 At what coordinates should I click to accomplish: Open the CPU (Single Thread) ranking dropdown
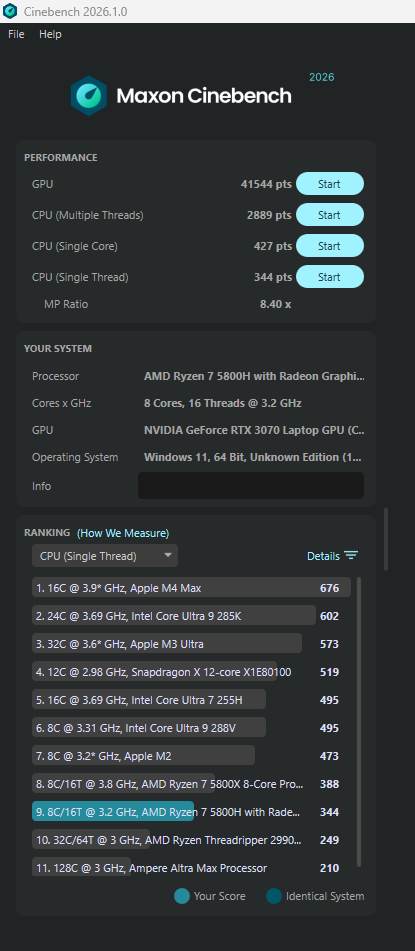(x=105, y=556)
